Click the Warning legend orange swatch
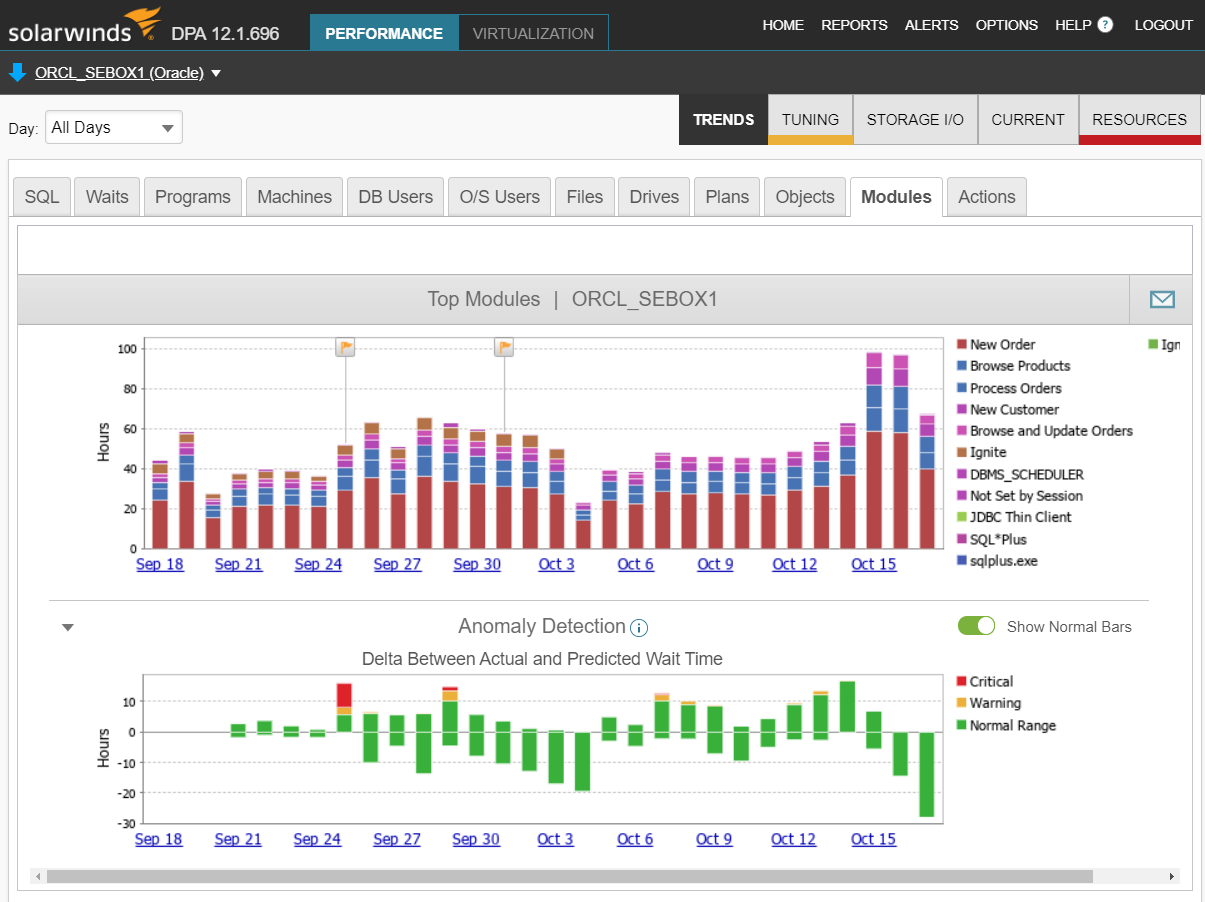The image size is (1205, 902). click(x=961, y=703)
